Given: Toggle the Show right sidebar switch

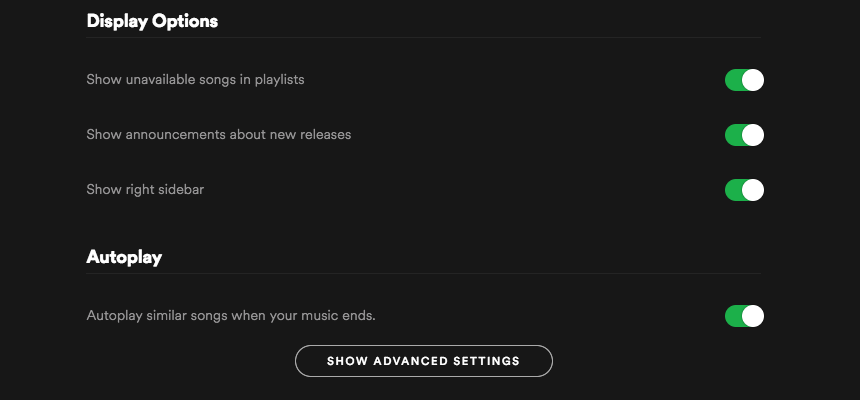Looking at the screenshot, I should pos(744,190).
